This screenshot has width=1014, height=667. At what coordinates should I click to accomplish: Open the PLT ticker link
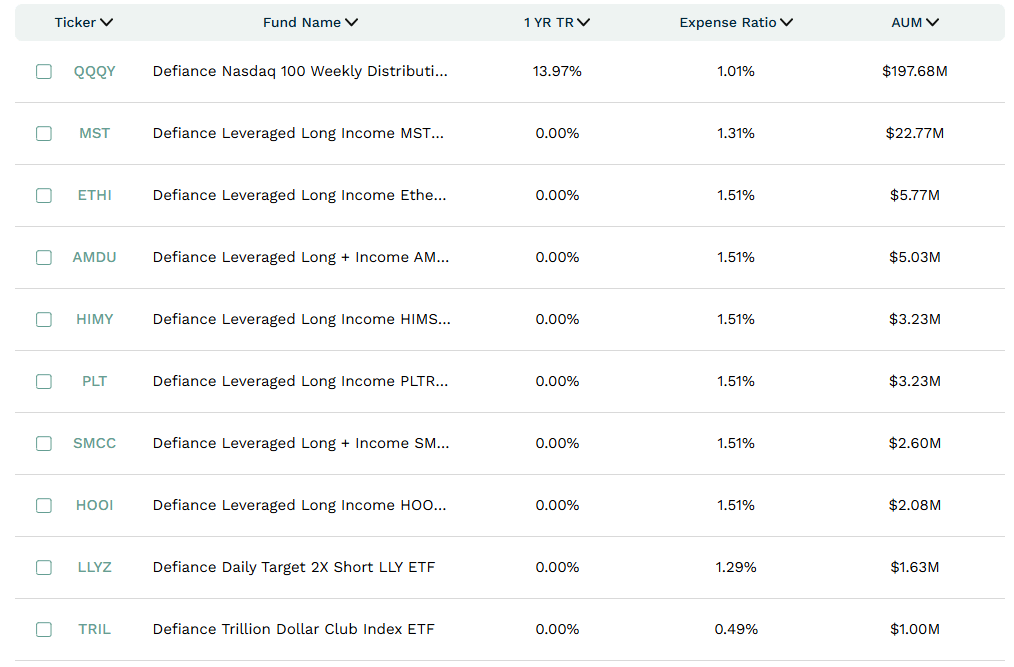click(x=94, y=381)
